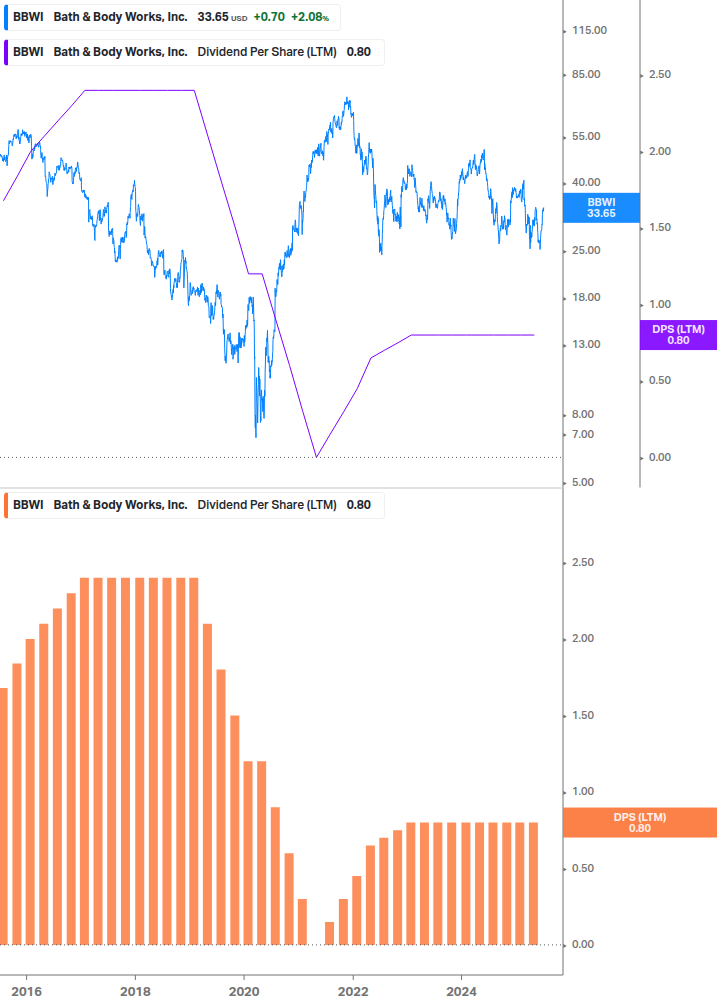This screenshot has height=1005, width=717.
Task: Click the orange color marker of the lower chart legend
Action: pos(6,505)
